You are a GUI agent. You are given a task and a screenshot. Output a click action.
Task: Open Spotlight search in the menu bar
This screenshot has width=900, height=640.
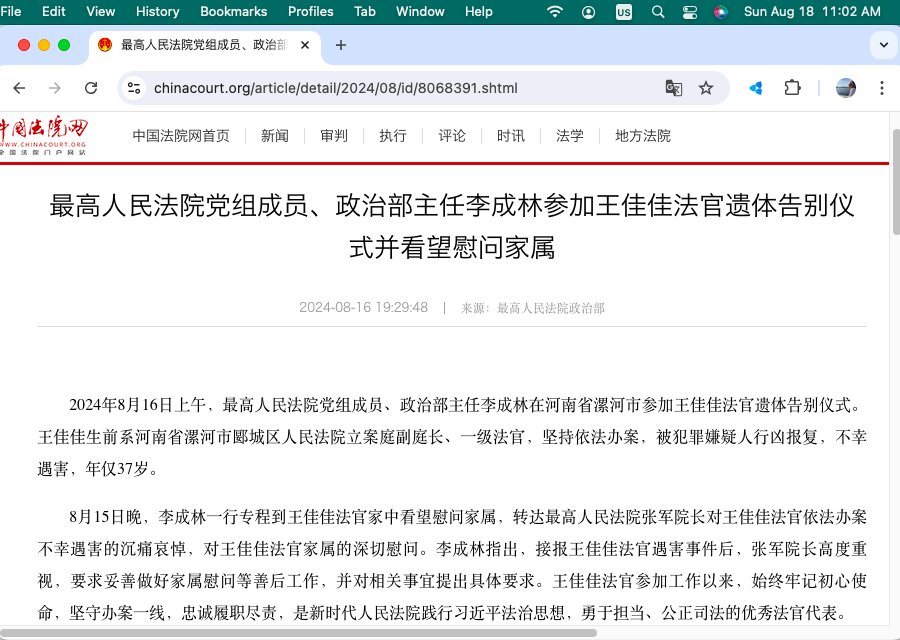pos(657,12)
